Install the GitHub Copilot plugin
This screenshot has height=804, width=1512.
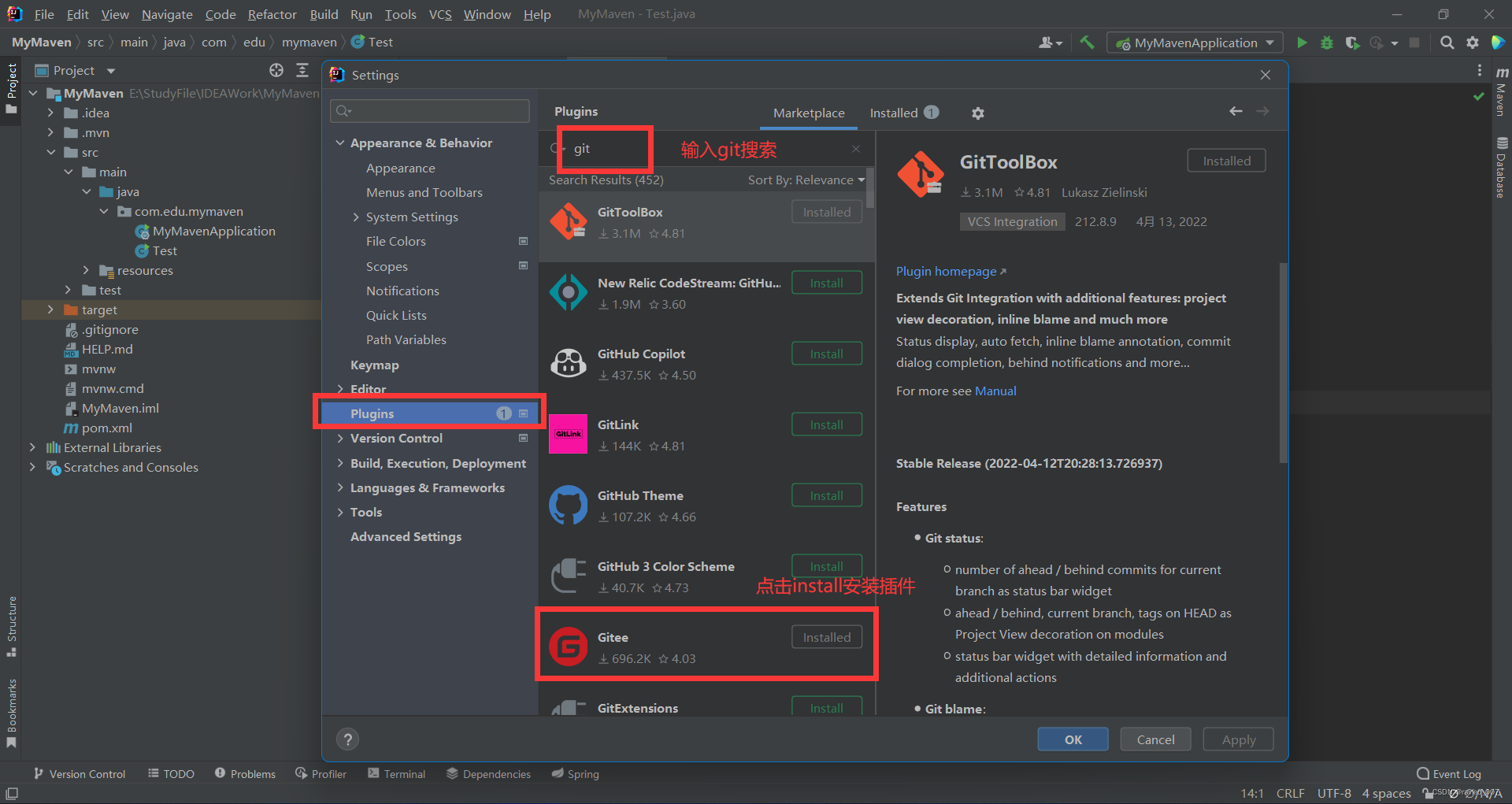pyautogui.click(x=826, y=354)
